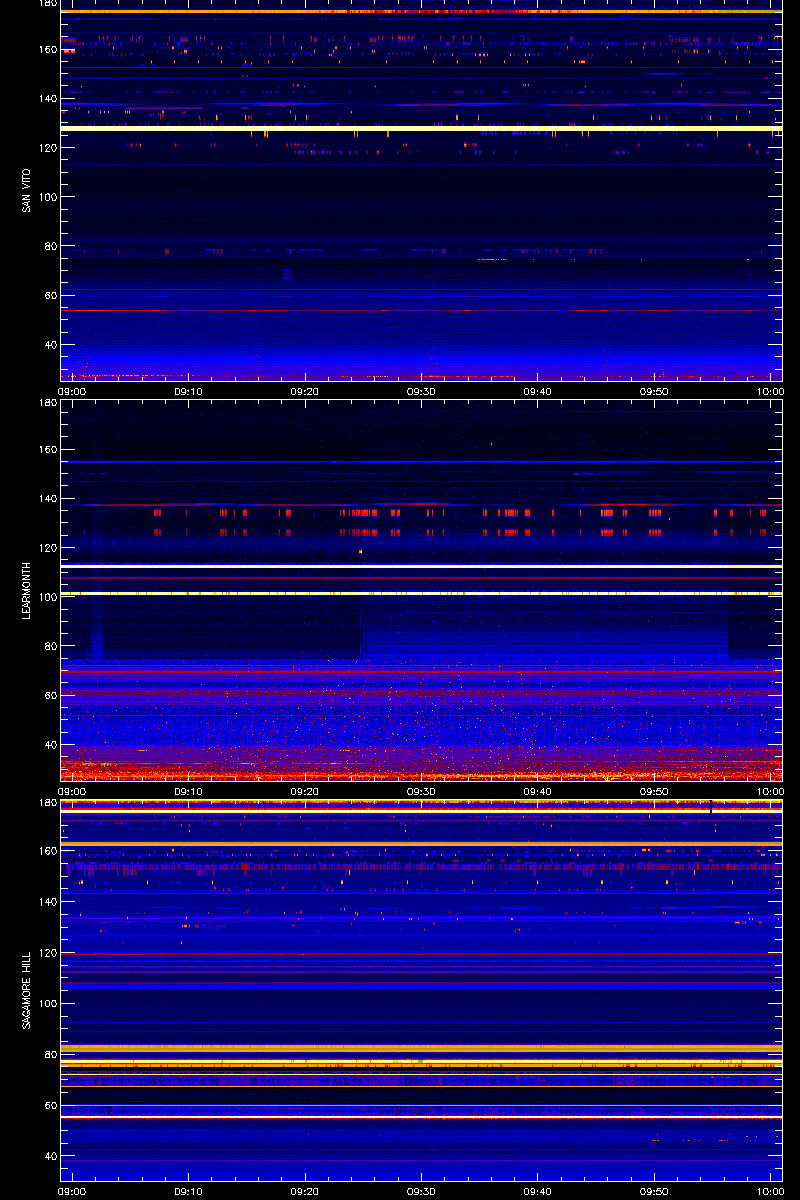This screenshot has width=800, height=1200.
Task: Click 09:30 time label below Sagamore Hill panel
Action: [x=421, y=1191]
